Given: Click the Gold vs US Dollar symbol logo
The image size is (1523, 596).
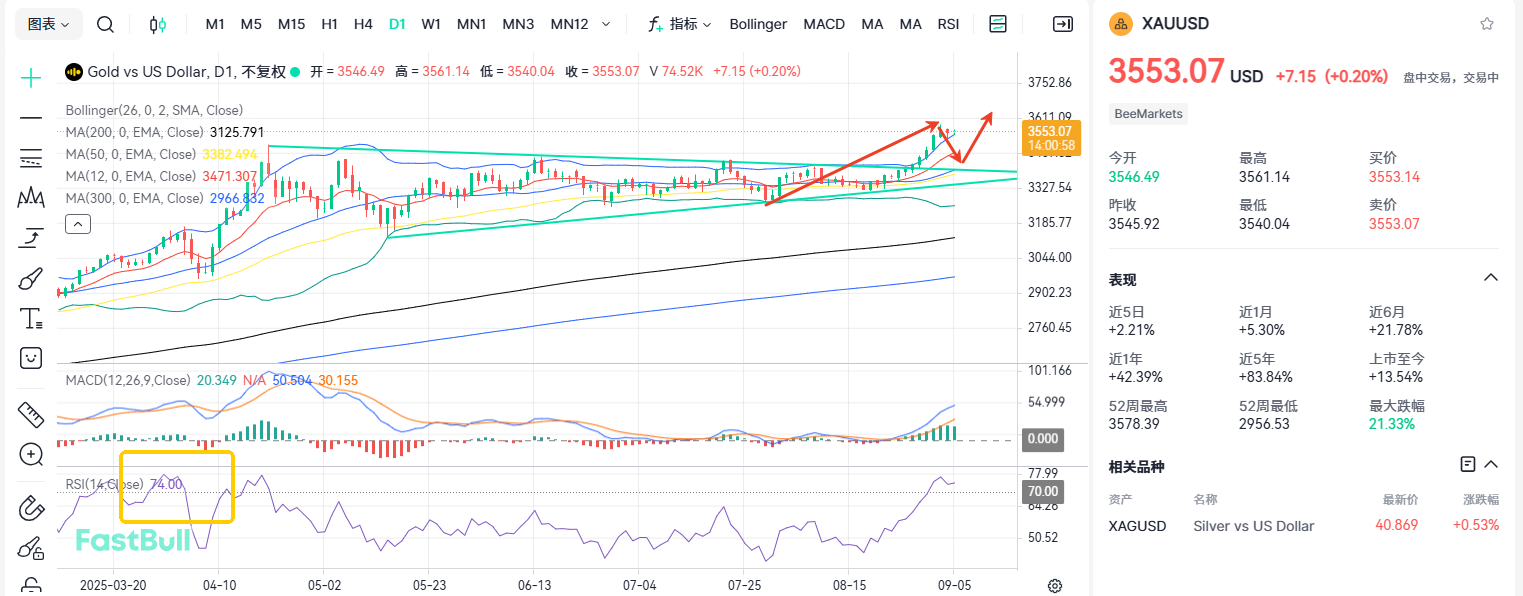Looking at the screenshot, I should 73,72.
